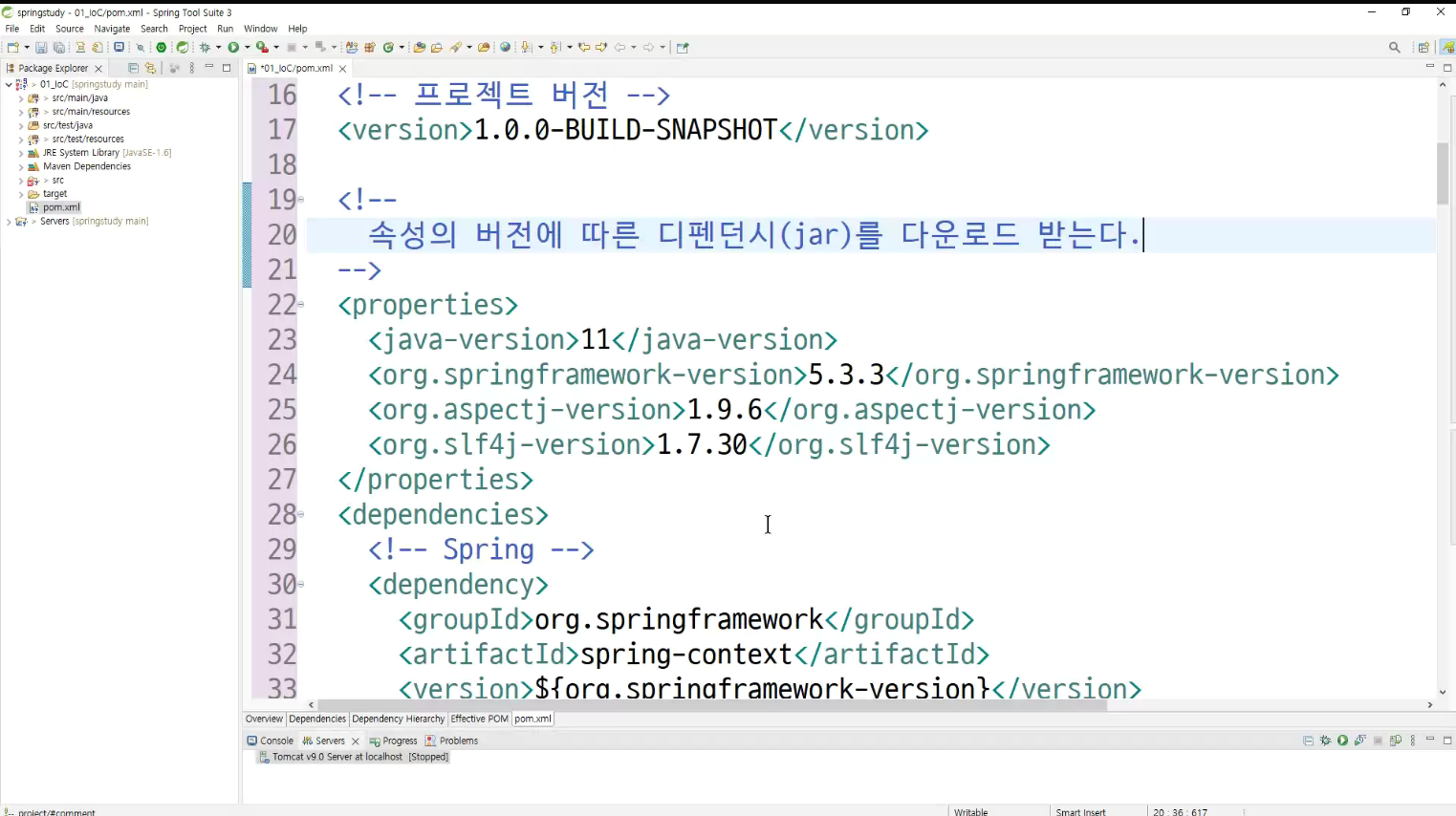1456x816 pixels.
Task: Select pom.xml in Package Explorer
Action: (x=61, y=207)
